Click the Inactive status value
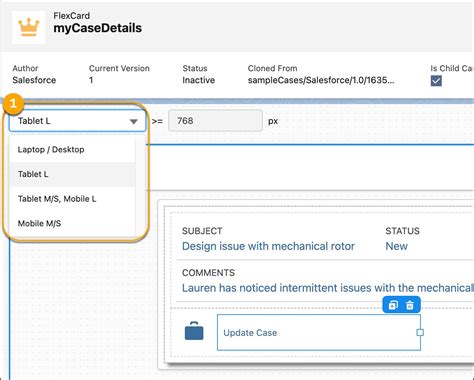This screenshot has width=474, height=380. (x=199, y=80)
